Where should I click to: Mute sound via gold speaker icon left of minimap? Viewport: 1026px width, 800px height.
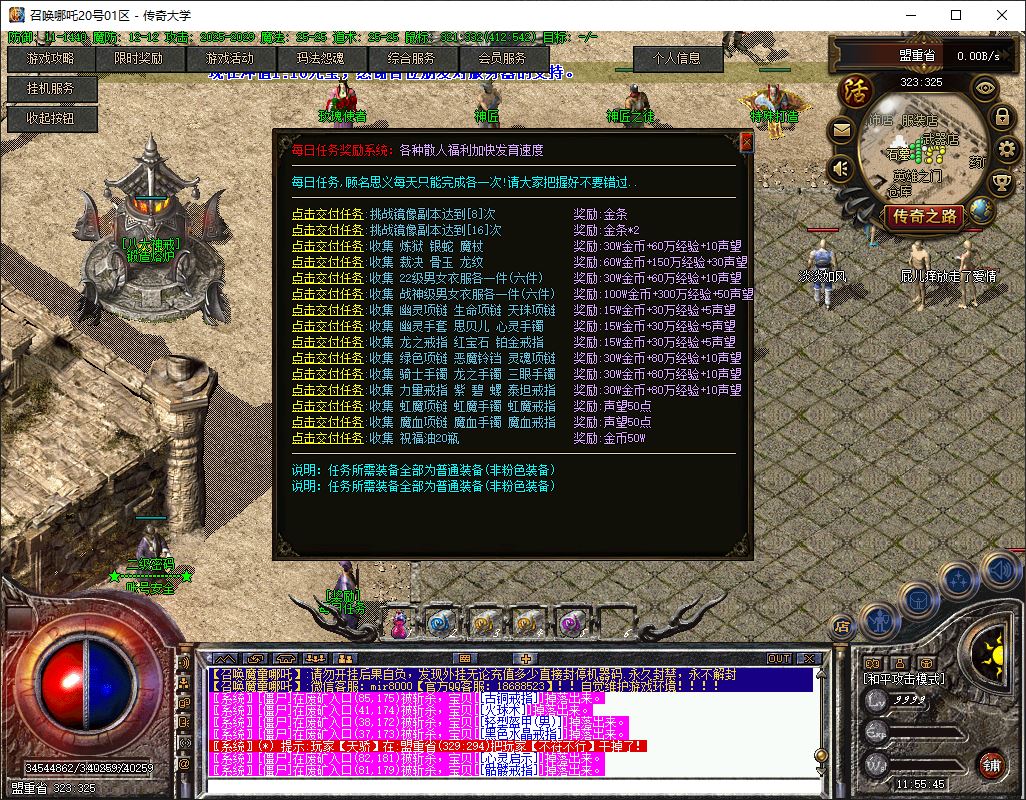841,169
